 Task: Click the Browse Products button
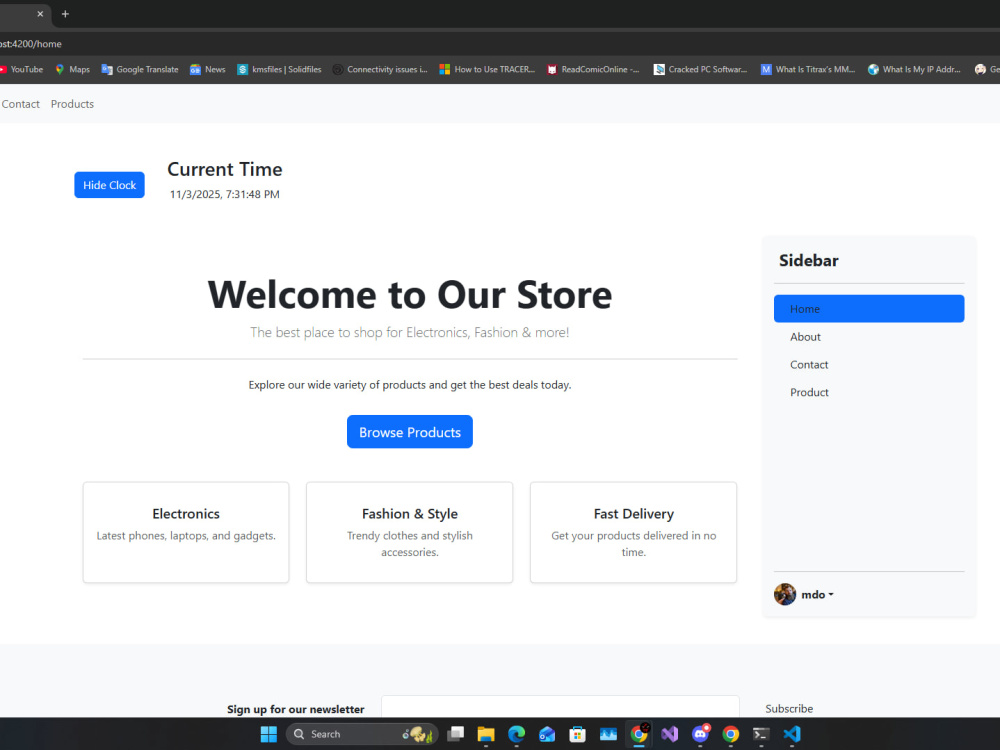409,432
